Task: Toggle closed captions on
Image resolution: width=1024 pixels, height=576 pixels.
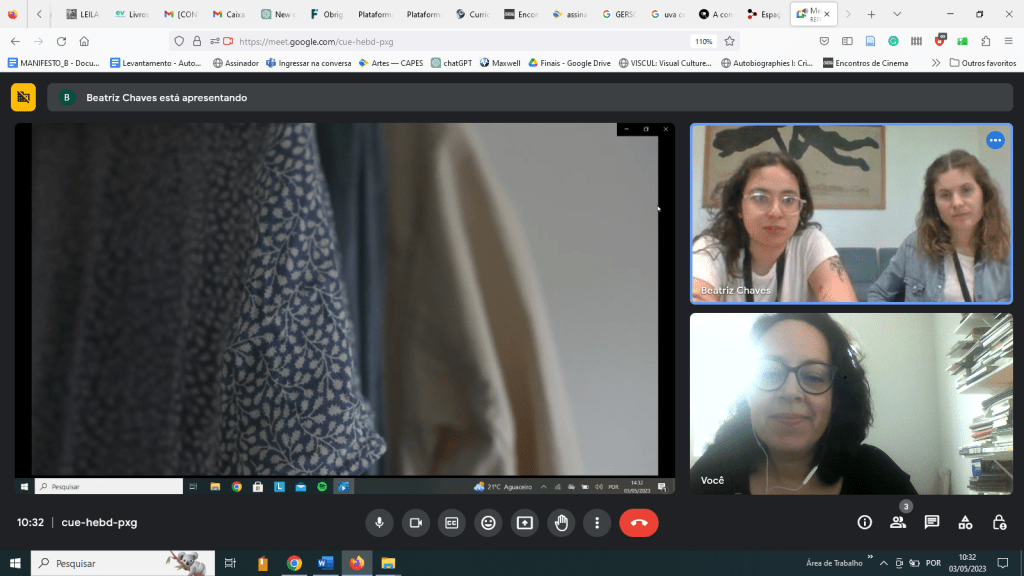Action: point(452,522)
